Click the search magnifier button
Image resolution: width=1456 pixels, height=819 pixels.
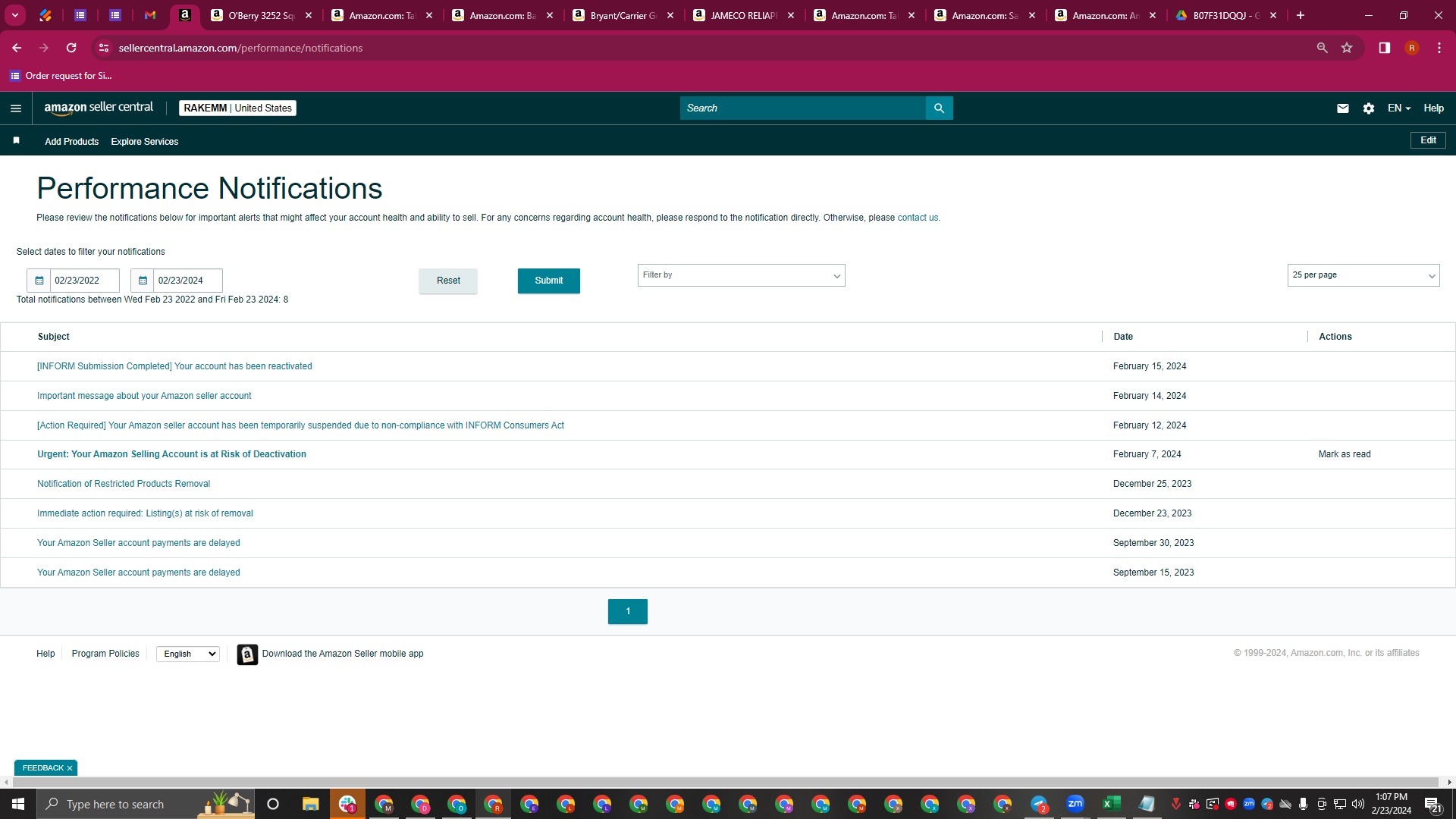coord(939,108)
